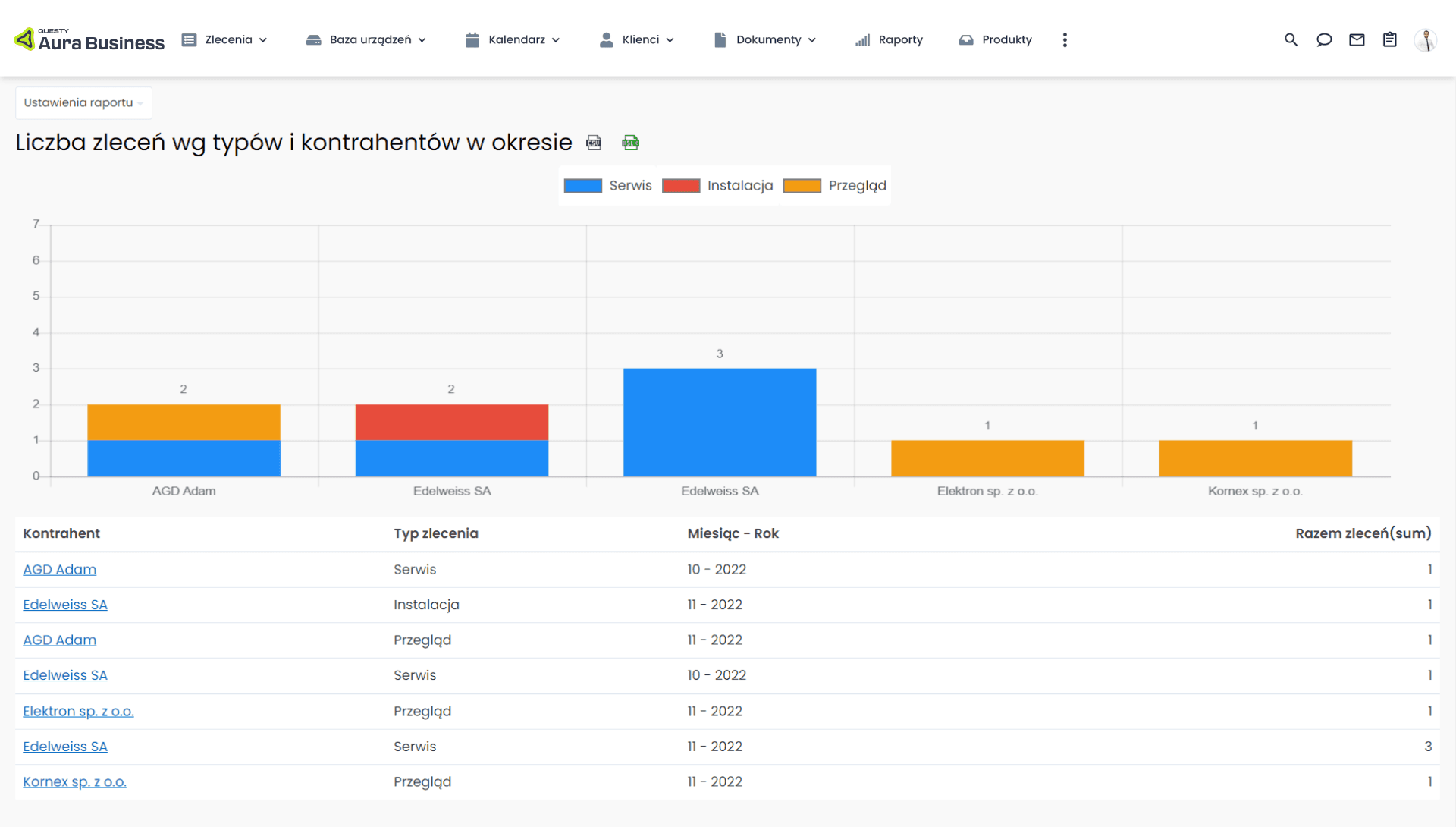Click the tall blue Edelweiss SA bar
The width and height of the screenshot is (1456, 827).
(720, 422)
